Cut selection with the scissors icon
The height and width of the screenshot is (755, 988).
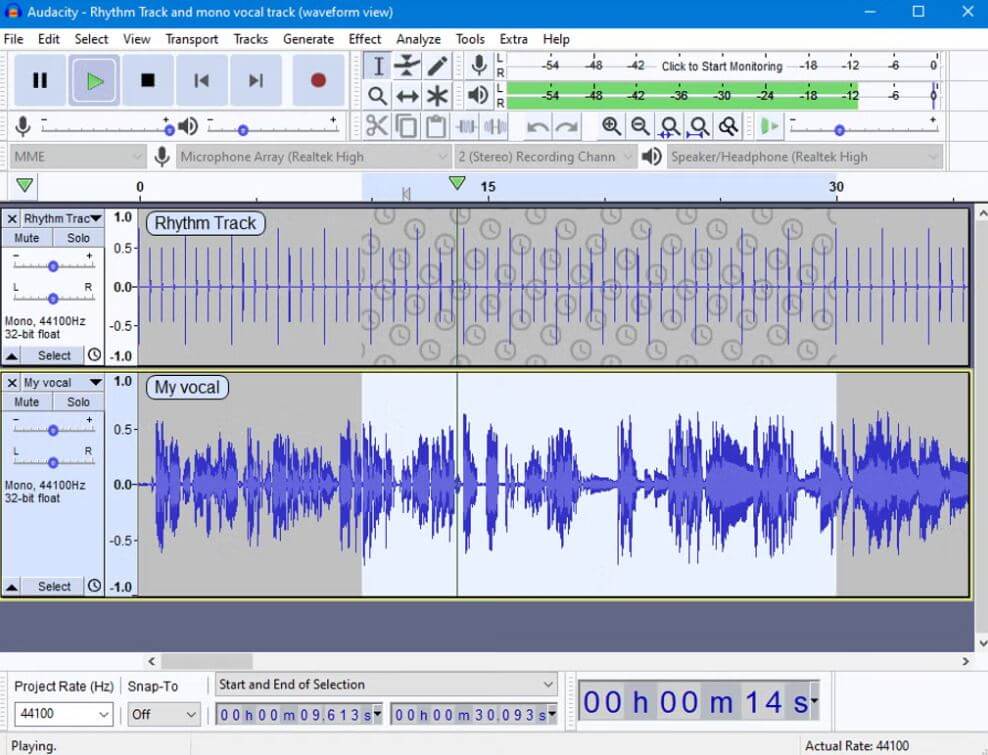click(x=377, y=126)
